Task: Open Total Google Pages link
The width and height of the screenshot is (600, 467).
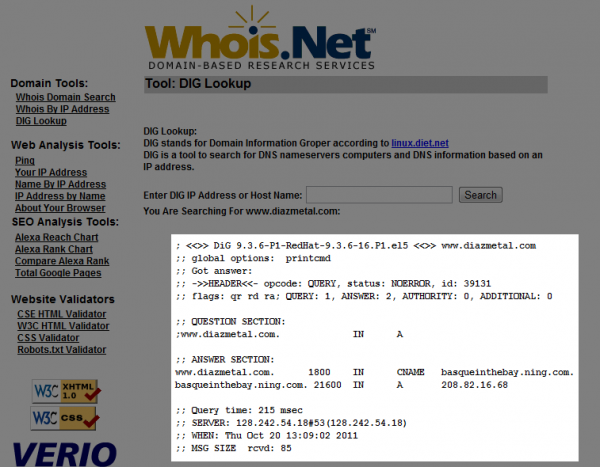Action: coord(58,273)
